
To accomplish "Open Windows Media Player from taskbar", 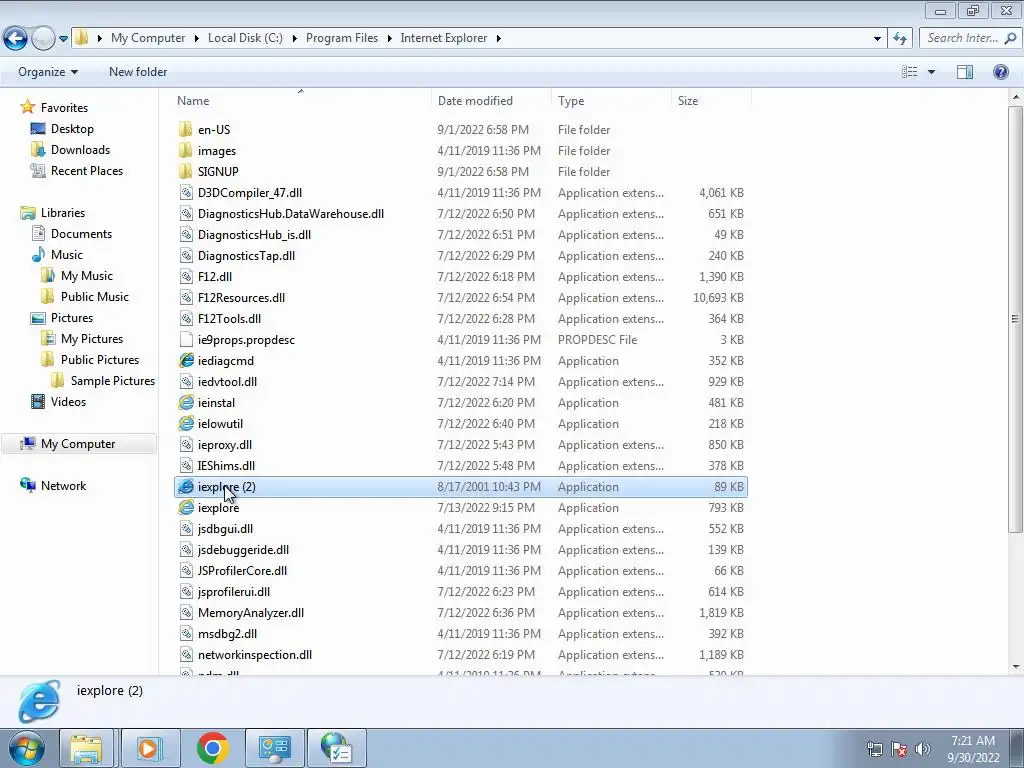I will (150, 748).
